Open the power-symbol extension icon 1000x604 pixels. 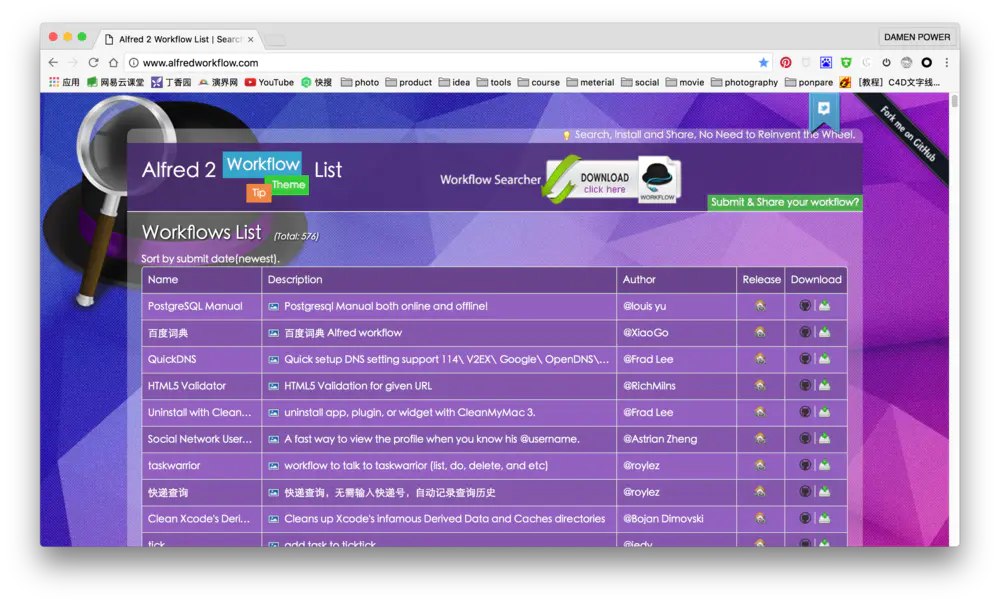(886, 63)
